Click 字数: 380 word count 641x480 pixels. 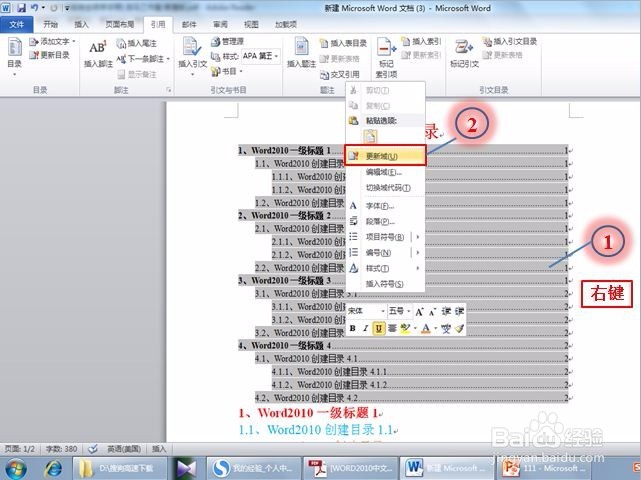[x=61, y=449]
